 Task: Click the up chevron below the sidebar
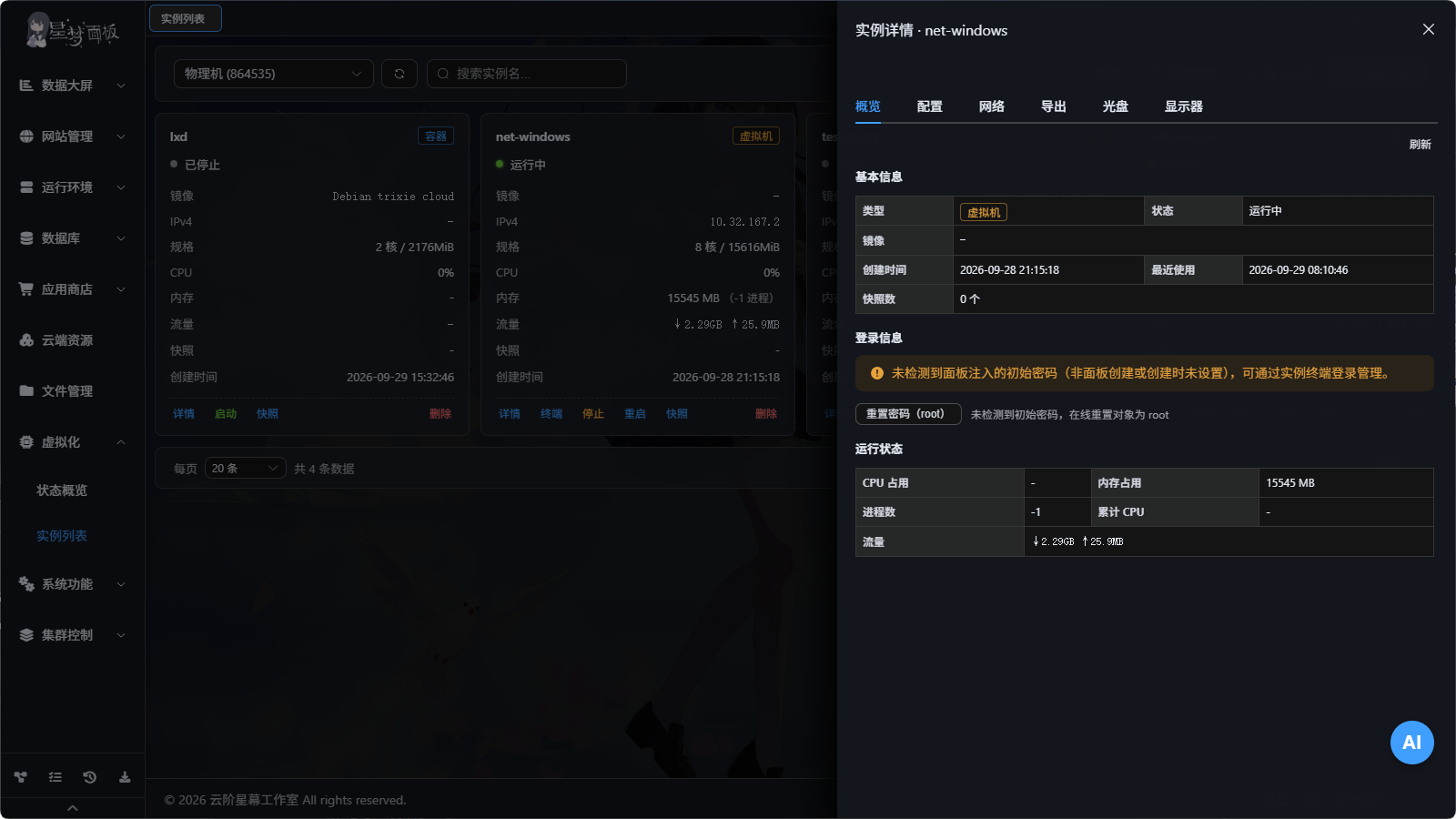tap(73, 808)
